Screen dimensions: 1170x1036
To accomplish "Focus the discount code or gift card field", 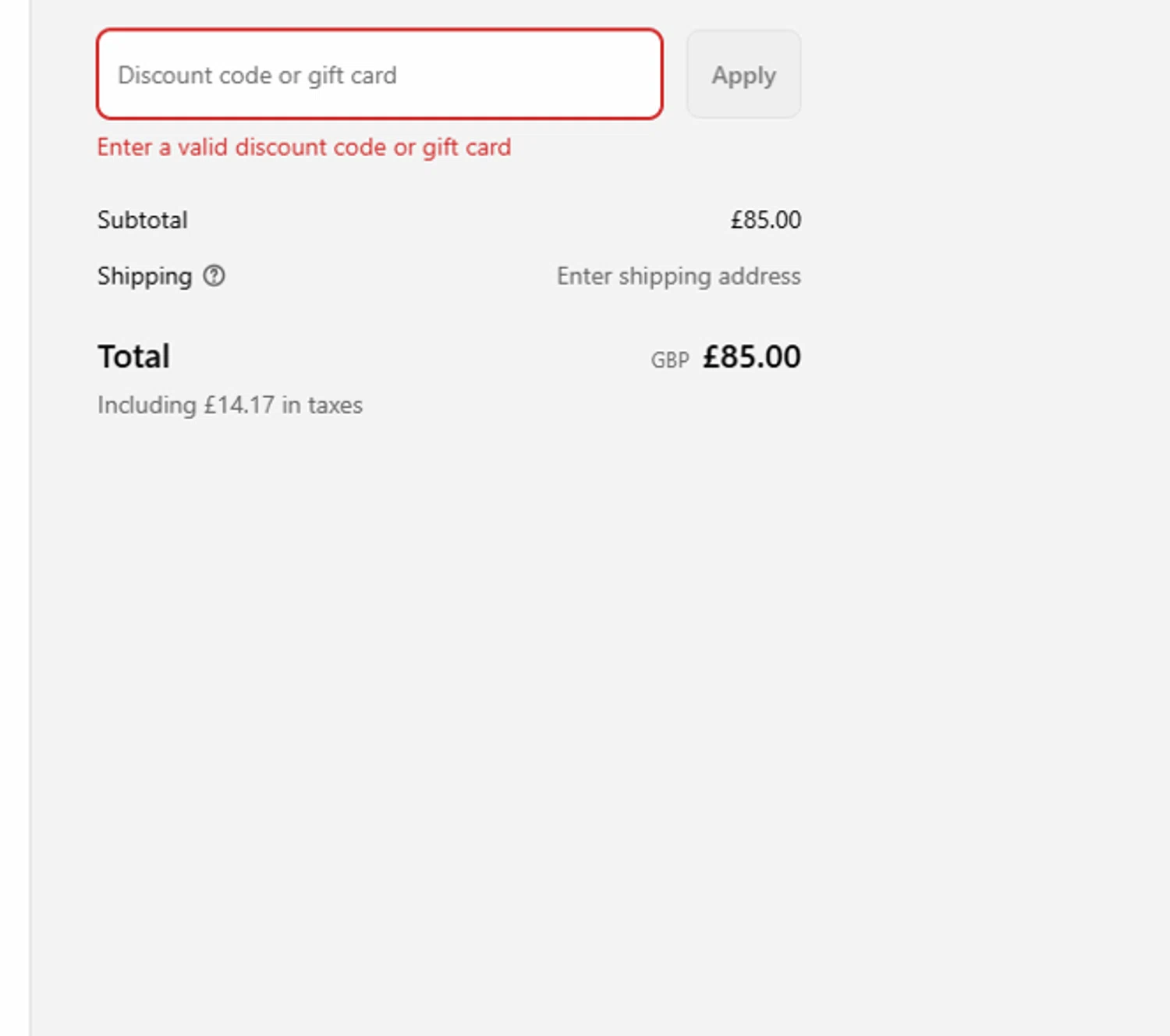I will [x=379, y=75].
